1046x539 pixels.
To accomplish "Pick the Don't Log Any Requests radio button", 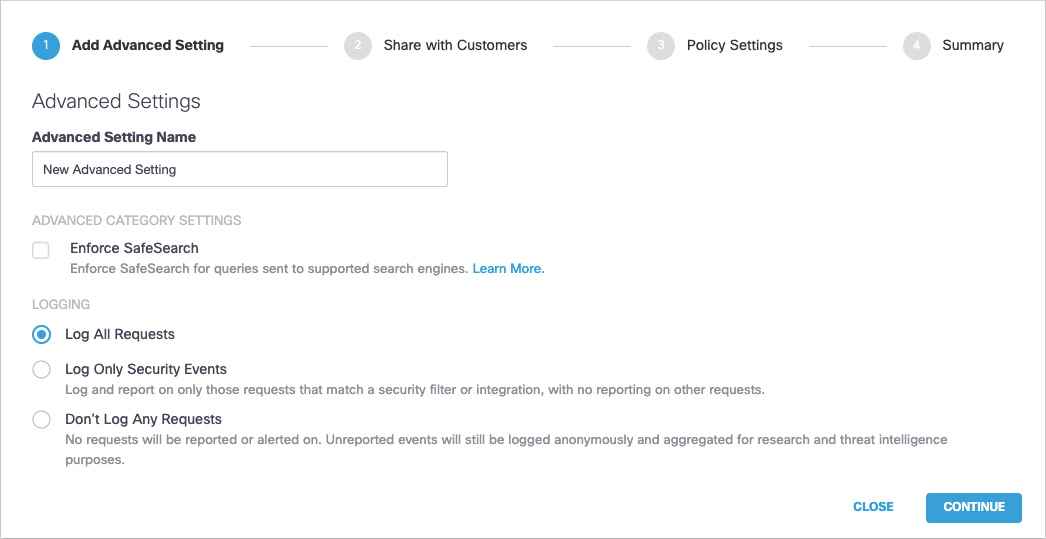I will coord(42,420).
